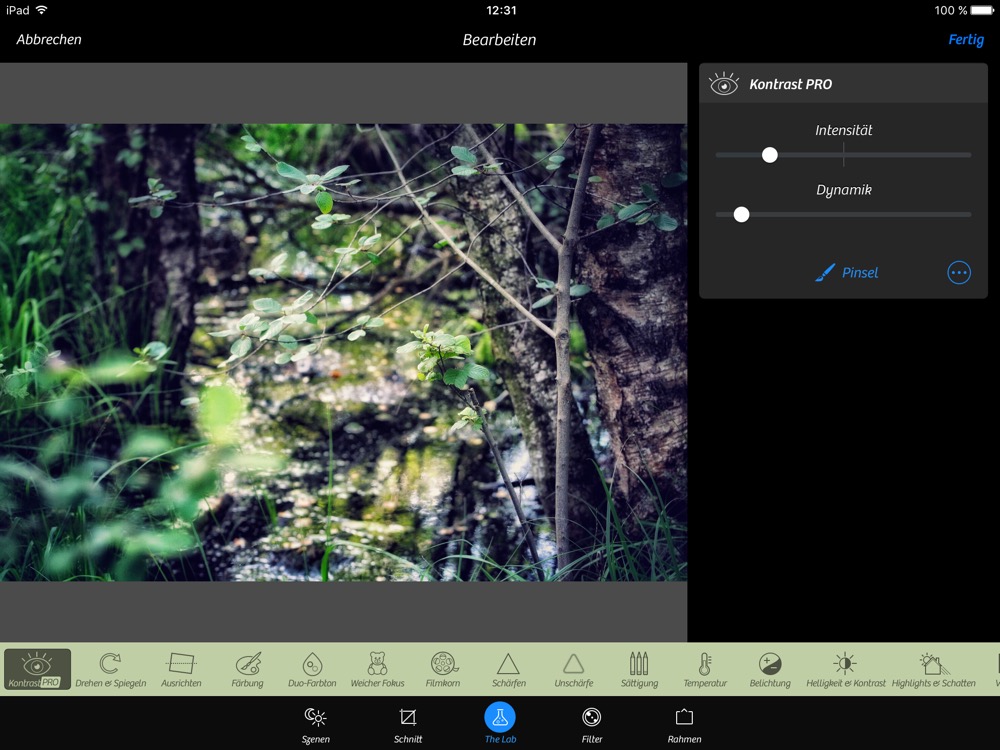This screenshot has width=1000, height=750.
Task: Activate the Pinsel brush option
Action: tap(846, 272)
